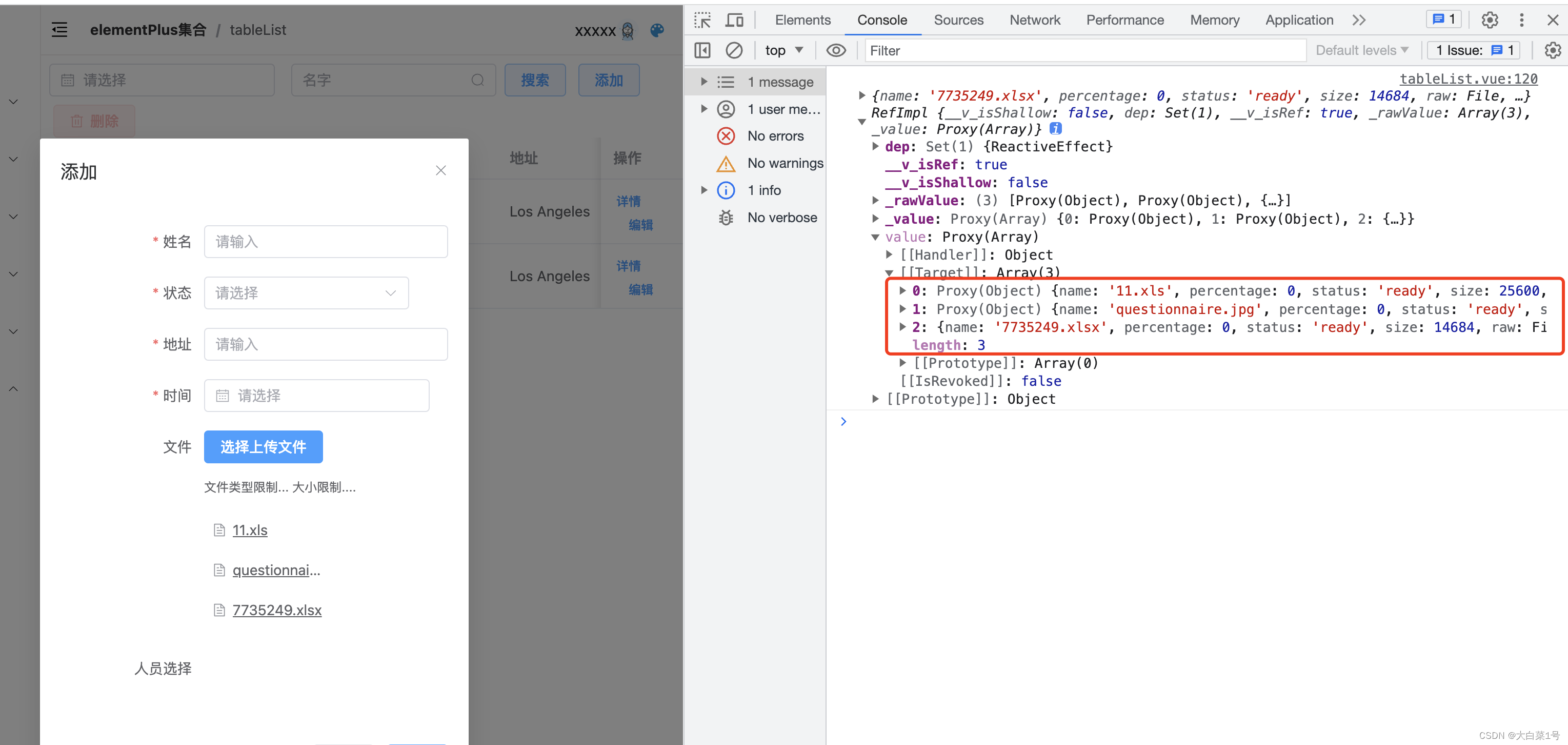Clear the console messages
1568x745 pixels.
coord(734,50)
